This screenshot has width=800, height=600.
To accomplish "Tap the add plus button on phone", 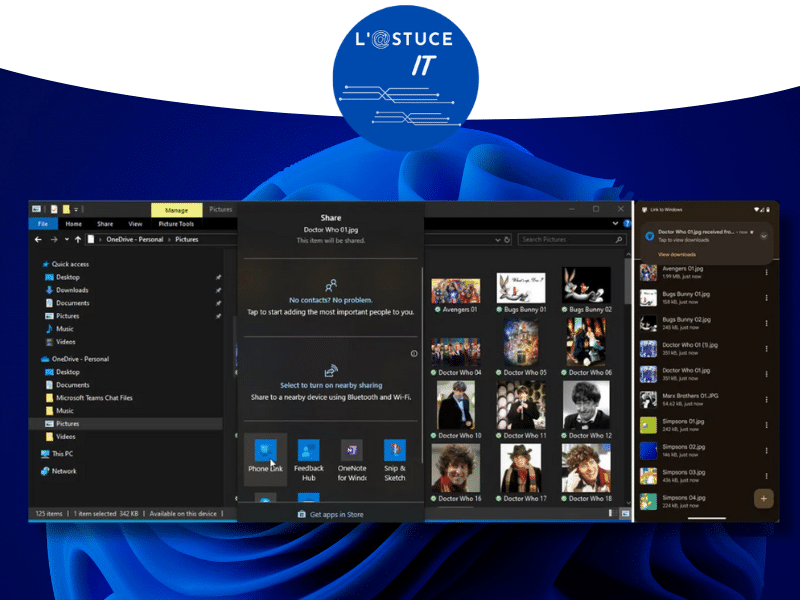I will point(763,498).
